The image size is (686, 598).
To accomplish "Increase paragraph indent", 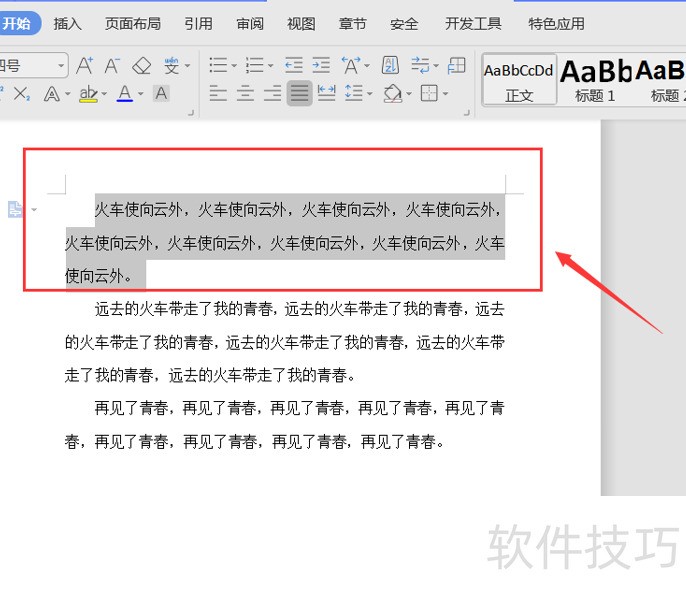I will point(321,66).
